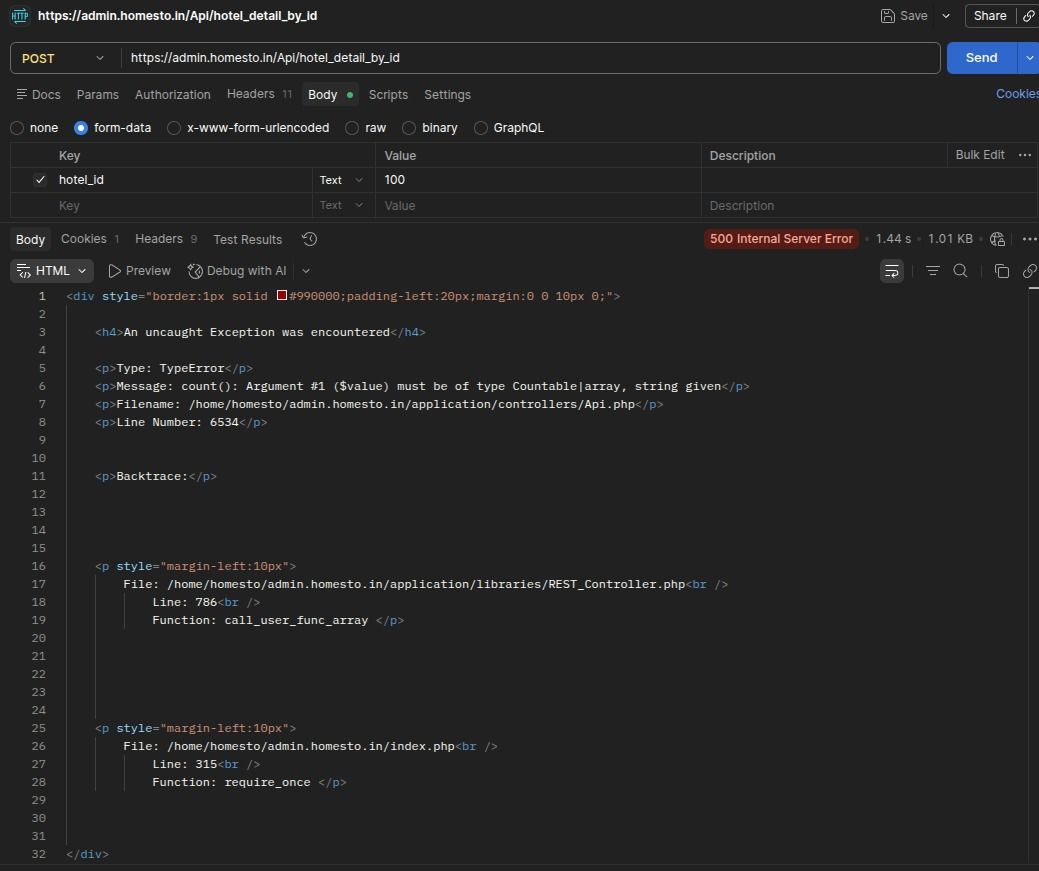1039x871 pixels.
Task: Search the response body with magnifier icon
Action: [x=960, y=271]
